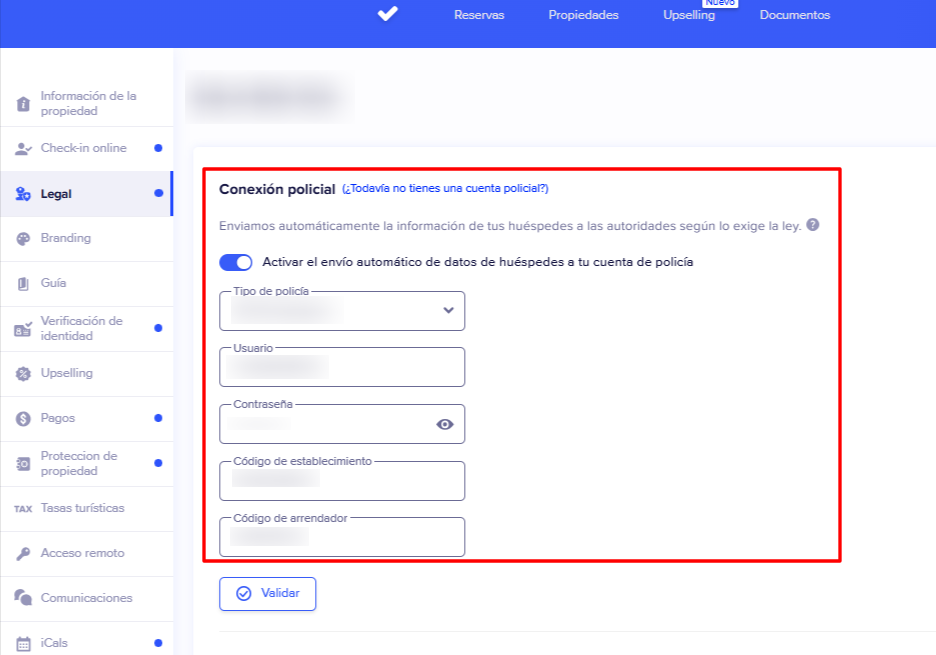This screenshot has width=936, height=655.
Task: Click the Acceso remoto key icon
Action: tap(23, 553)
